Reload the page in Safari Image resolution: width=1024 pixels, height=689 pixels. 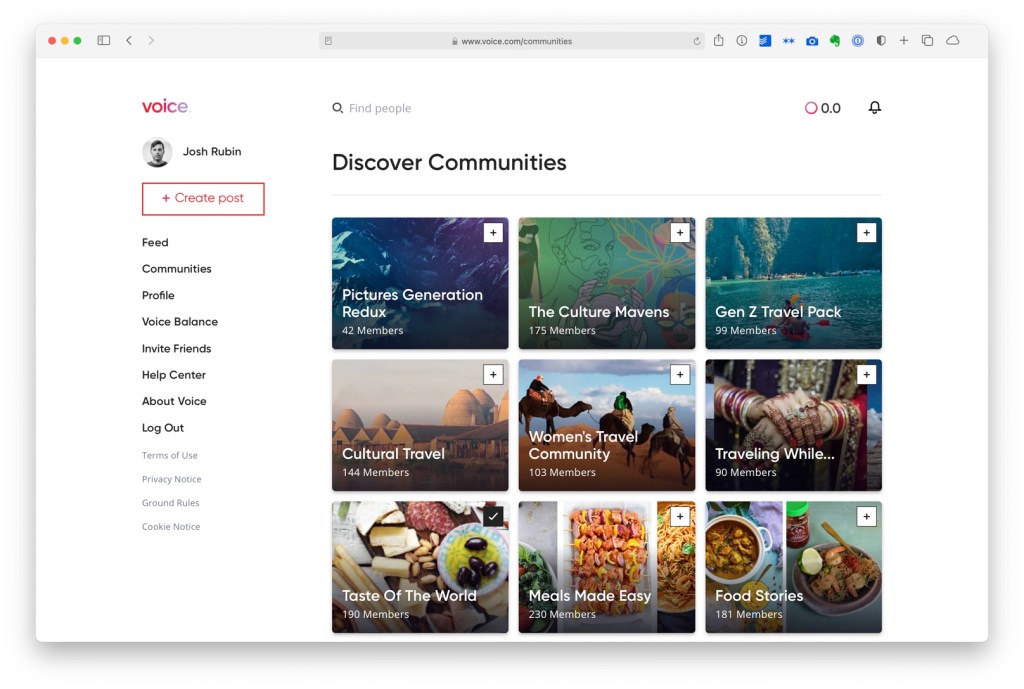[697, 41]
